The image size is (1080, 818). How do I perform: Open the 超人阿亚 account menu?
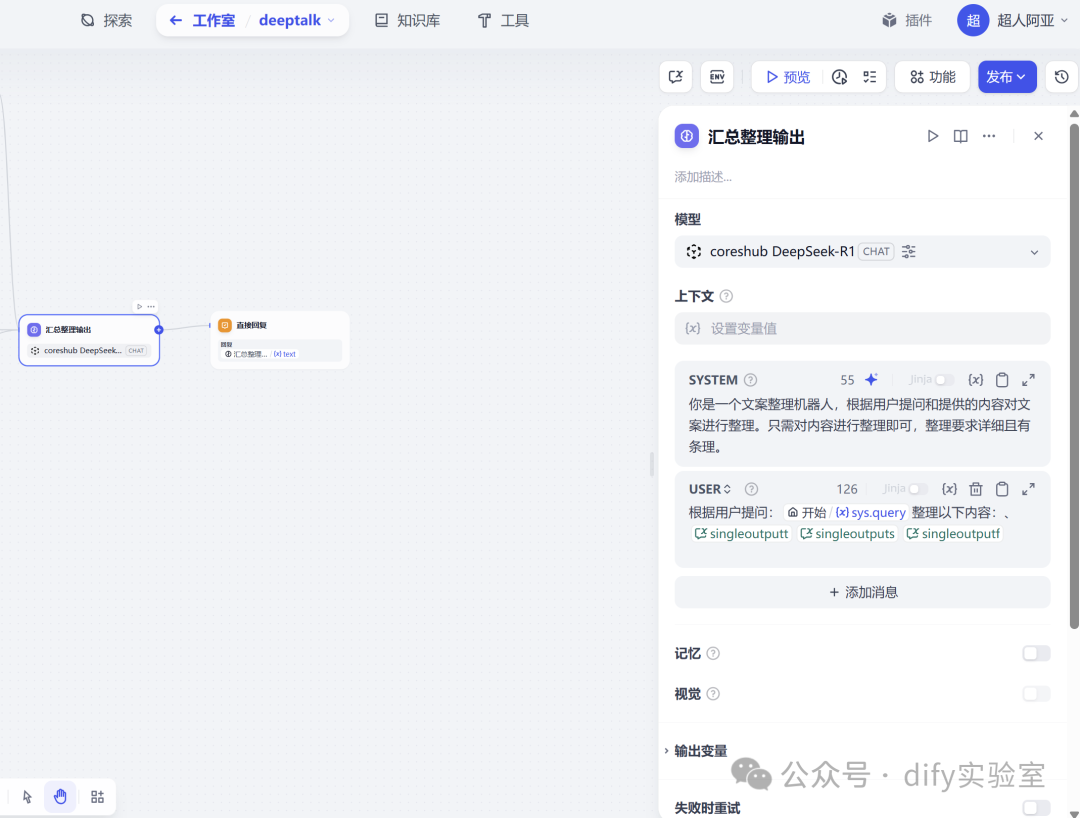[x=1032, y=21]
